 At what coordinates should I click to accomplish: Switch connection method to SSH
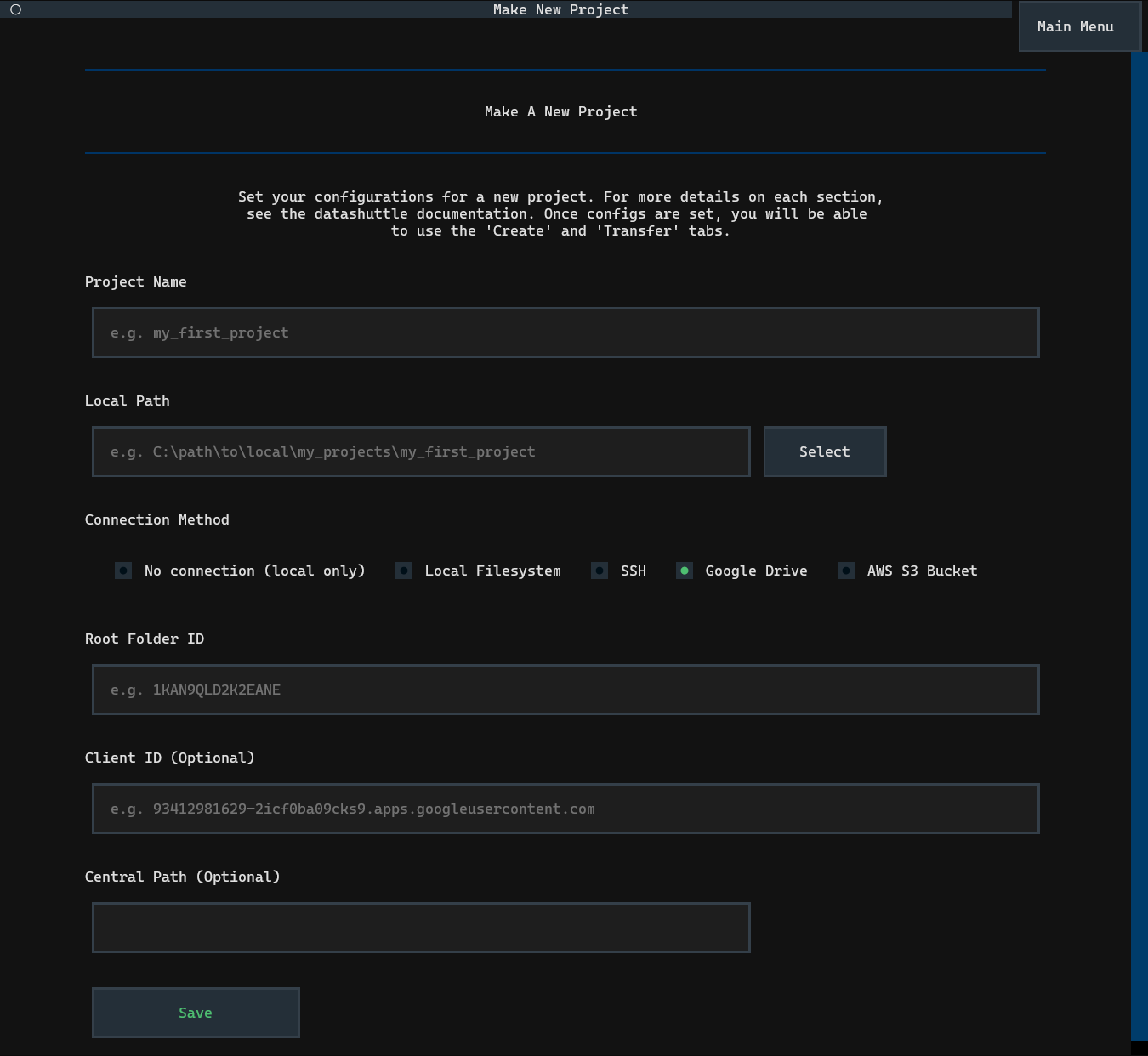600,571
